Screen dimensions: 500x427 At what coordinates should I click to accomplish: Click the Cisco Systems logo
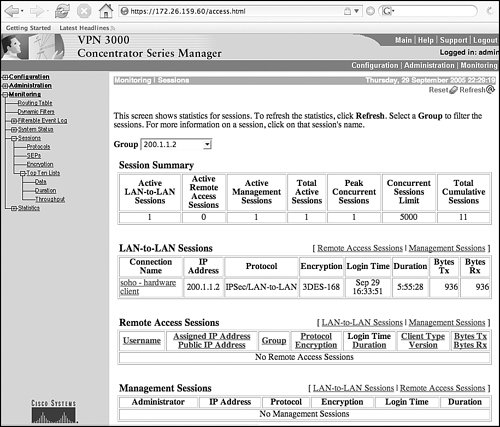pyautogui.click(x=54, y=412)
